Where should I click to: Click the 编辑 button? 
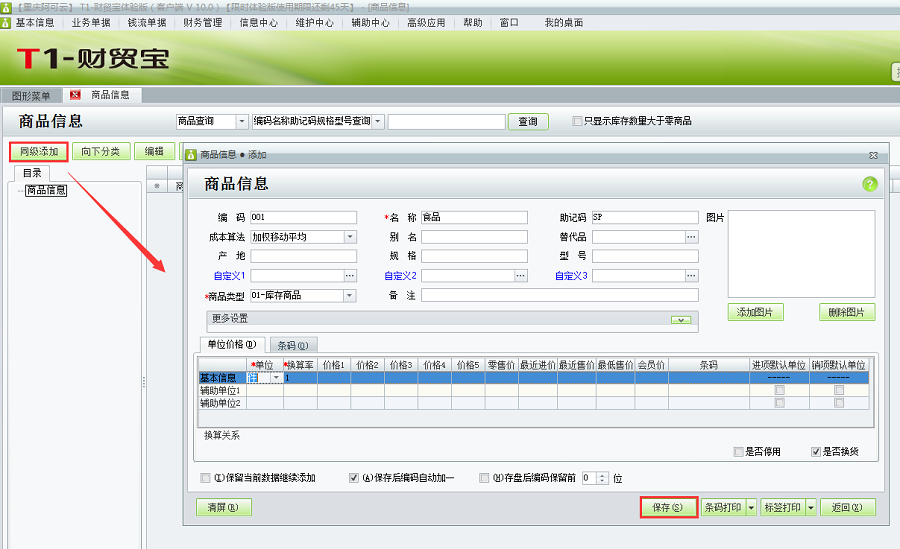coord(154,152)
